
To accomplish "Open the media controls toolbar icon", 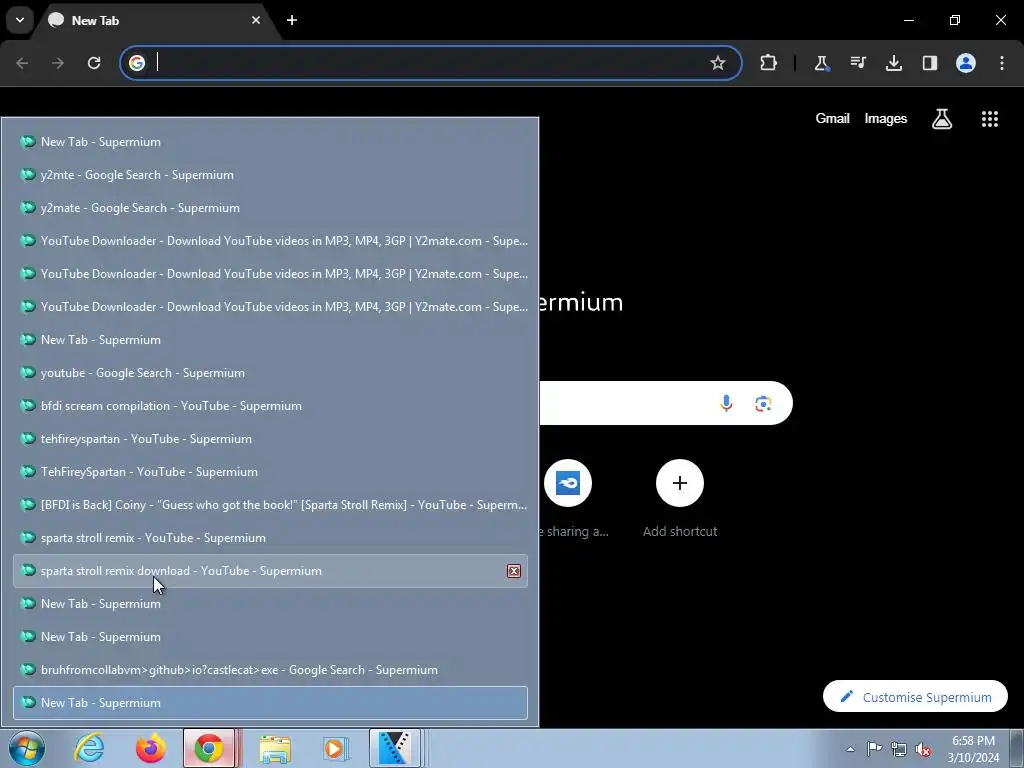I will pyautogui.click(x=857, y=63).
